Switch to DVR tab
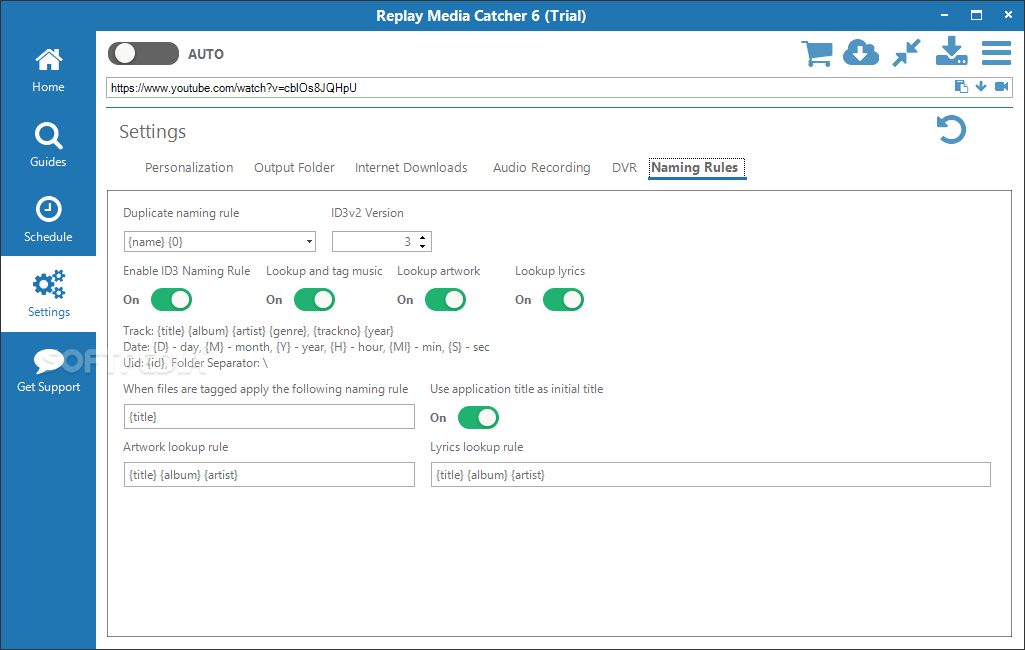Viewport: 1025px width, 650px height. click(x=624, y=167)
